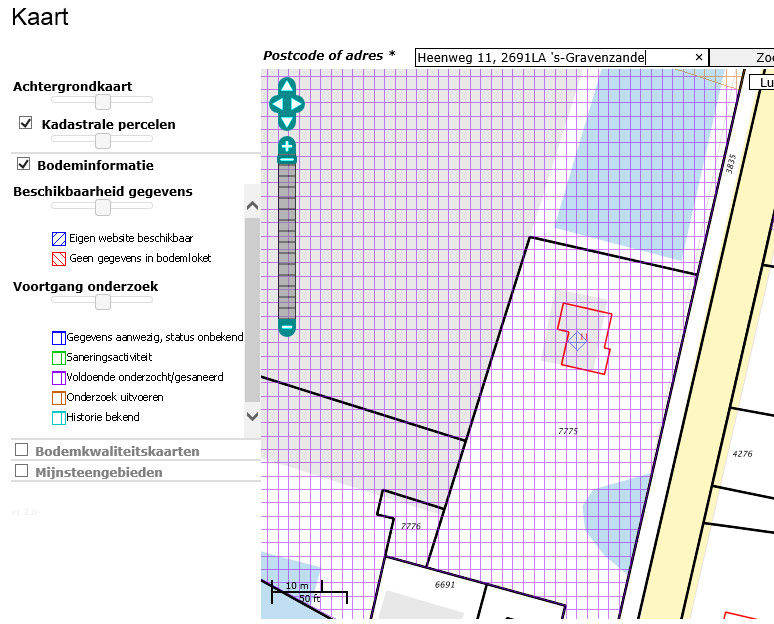Click the Zoek button
774x624 pixels.
coord(741,58)
